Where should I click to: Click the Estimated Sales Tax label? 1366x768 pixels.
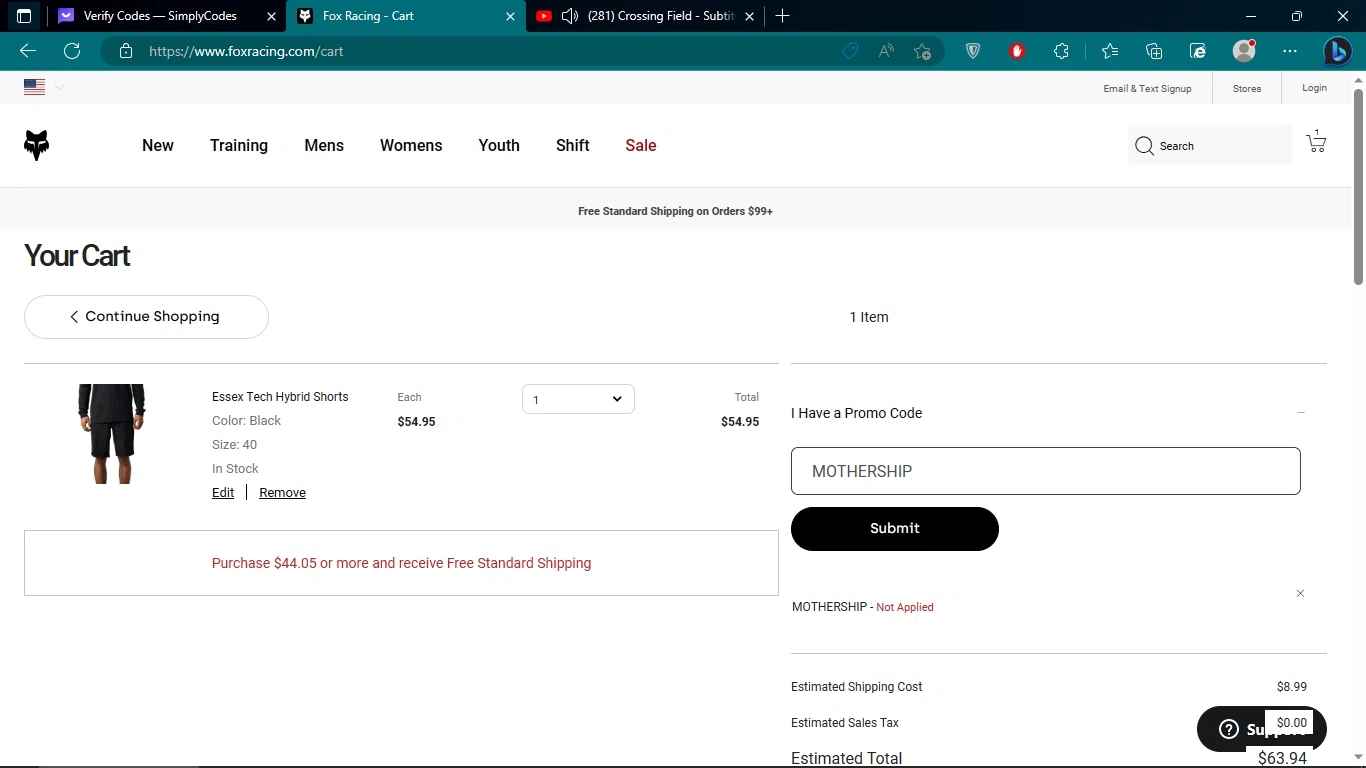[845, 723]
